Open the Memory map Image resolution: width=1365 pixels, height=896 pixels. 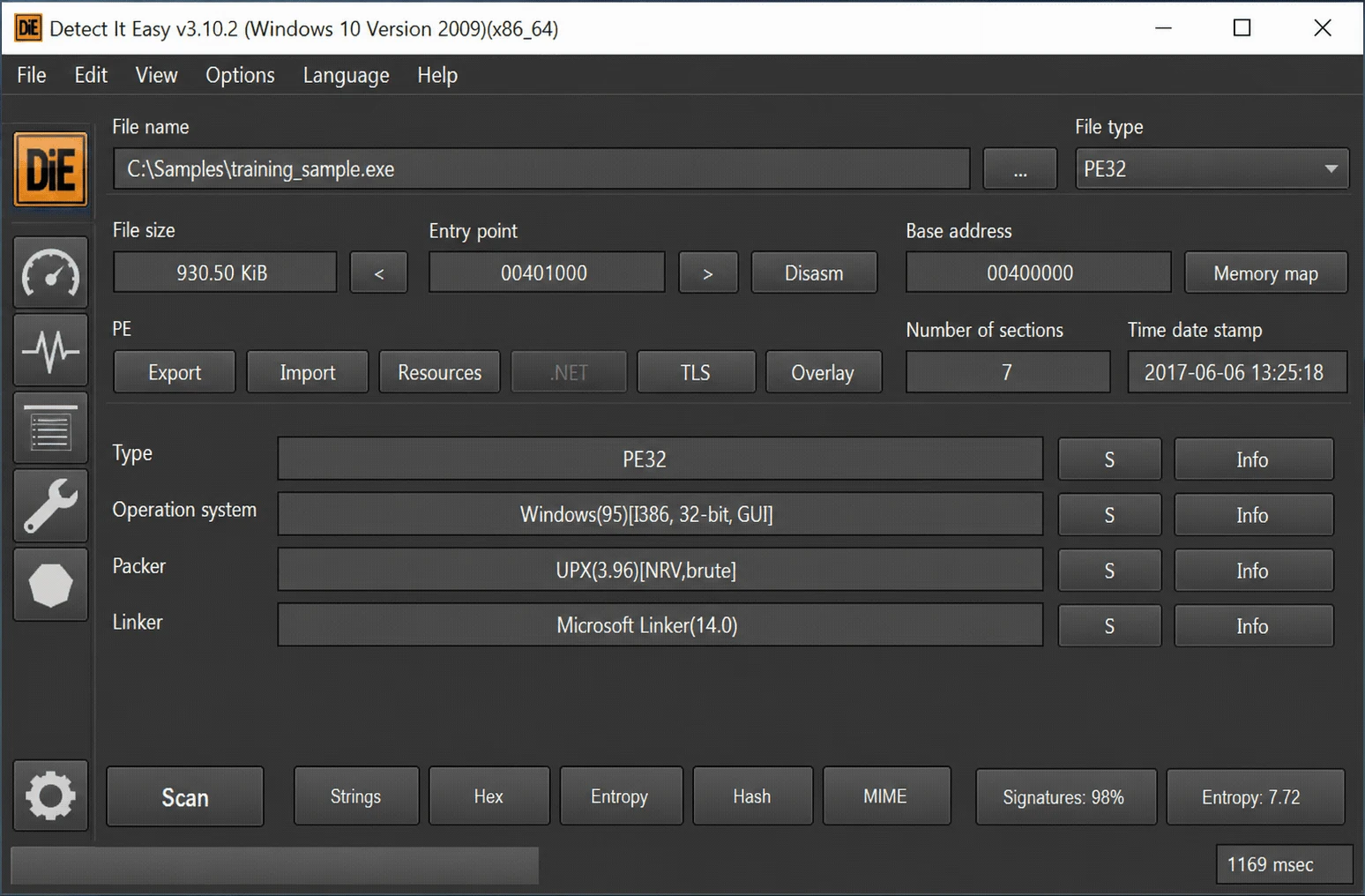click(1265, 273)
